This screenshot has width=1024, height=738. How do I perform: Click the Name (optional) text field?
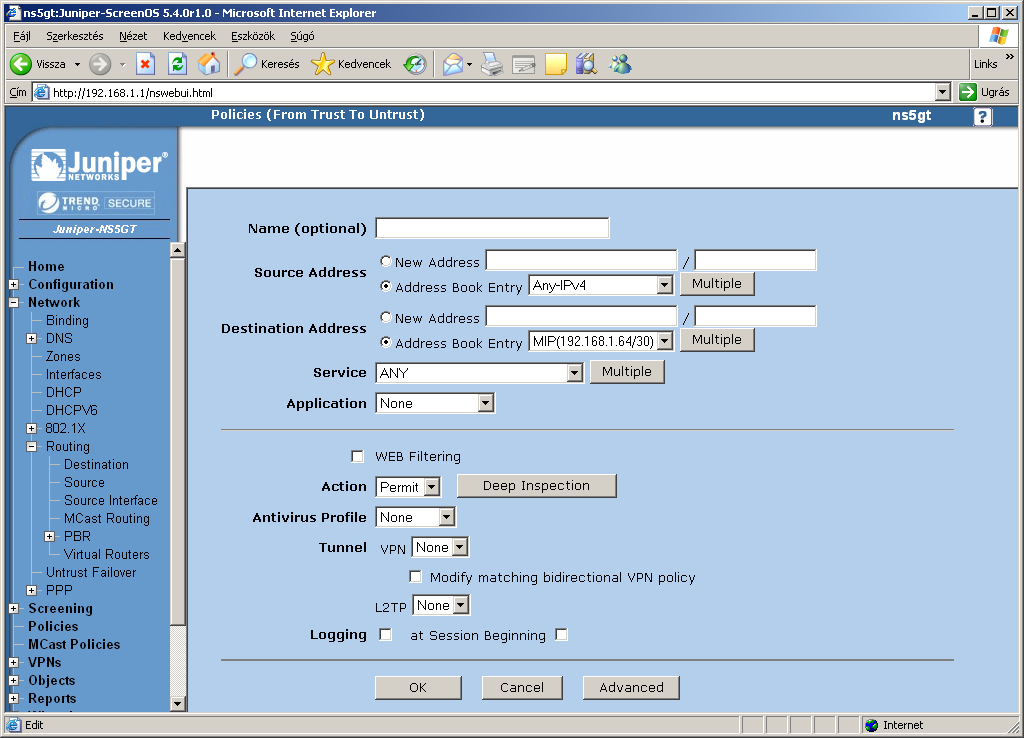492,228
